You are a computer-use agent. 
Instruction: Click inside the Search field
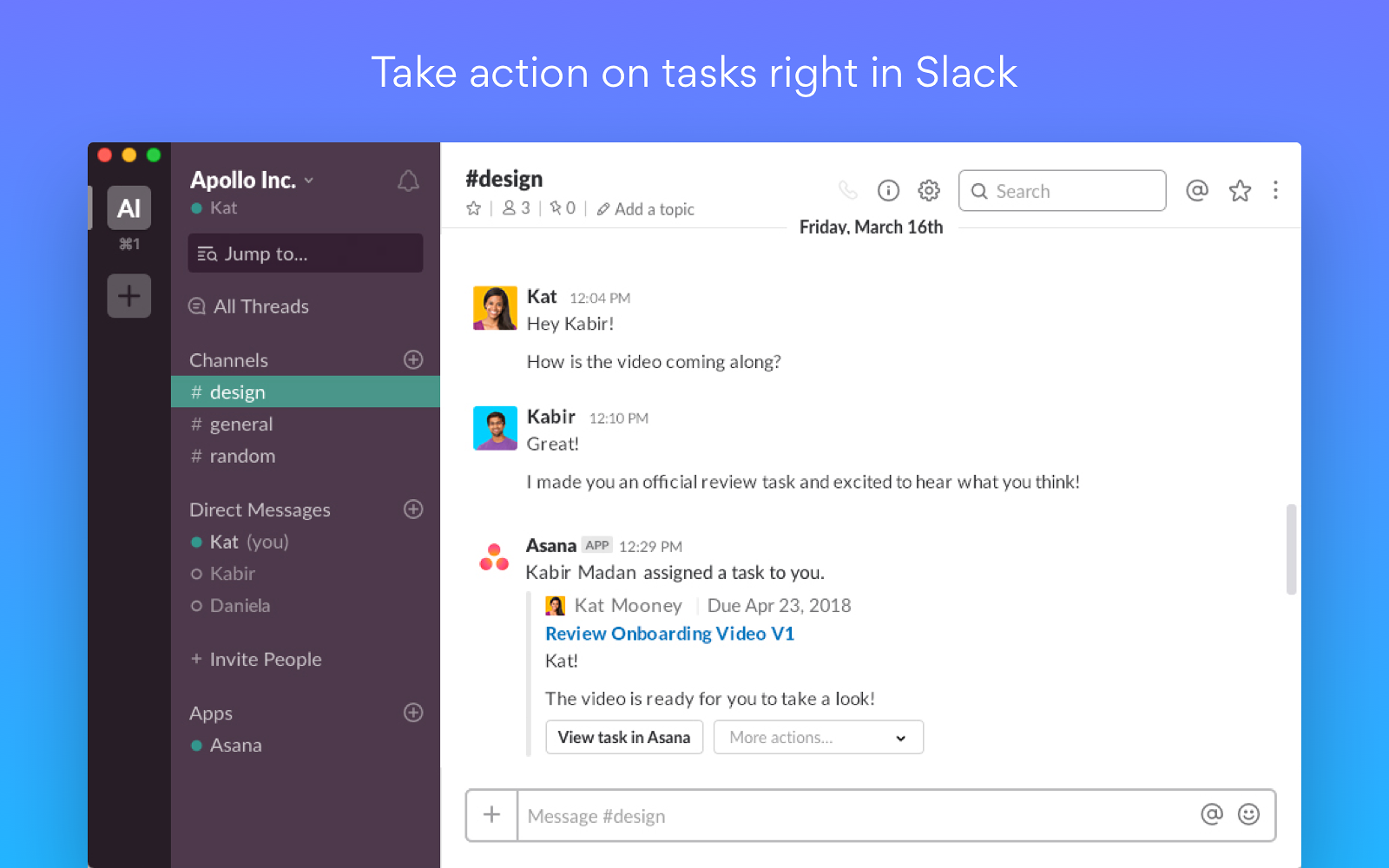pyautogui.click(x=1061, y=190)
